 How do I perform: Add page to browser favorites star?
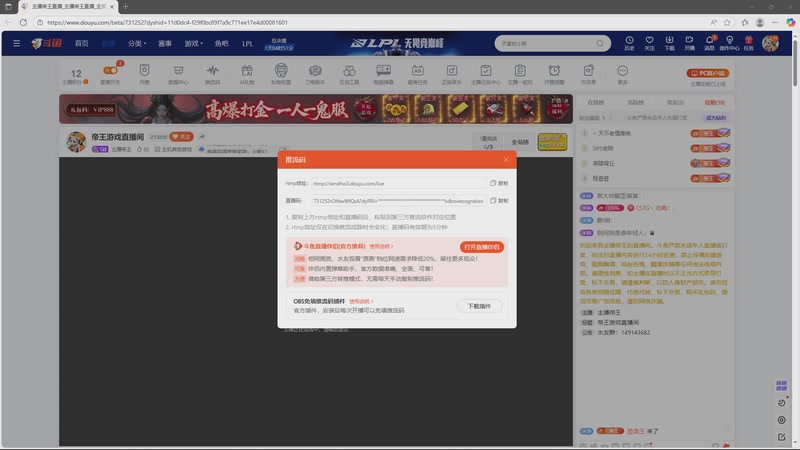tap(727, 22)
